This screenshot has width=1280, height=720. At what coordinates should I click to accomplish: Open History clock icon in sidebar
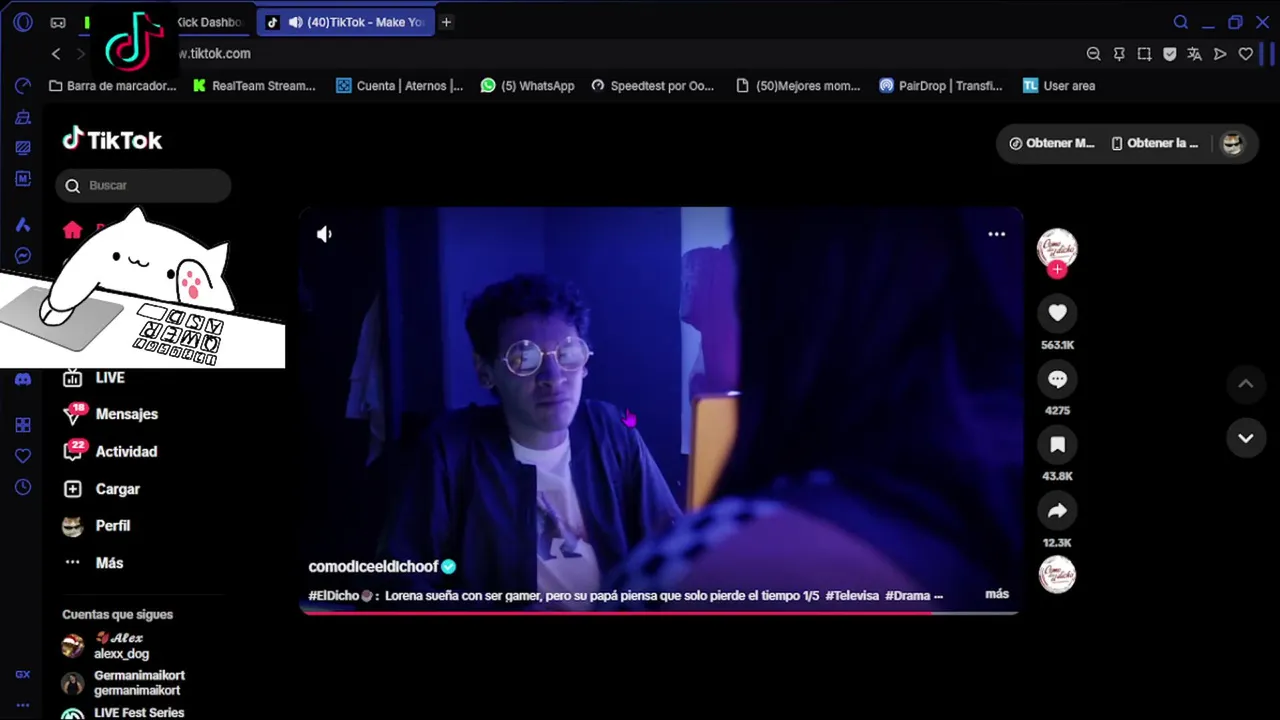coord(23,487)
